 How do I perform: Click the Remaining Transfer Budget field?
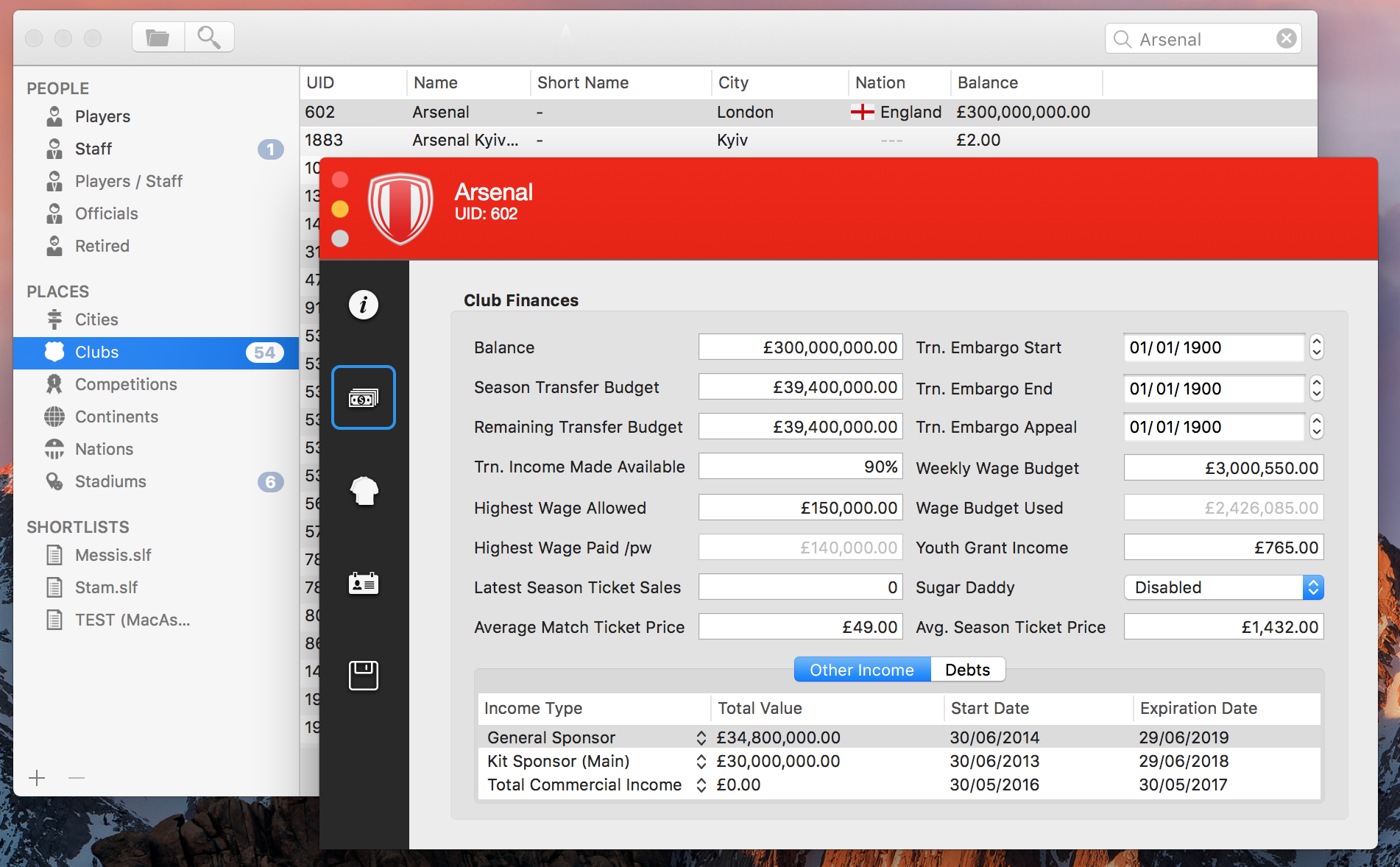pos(800,427)
